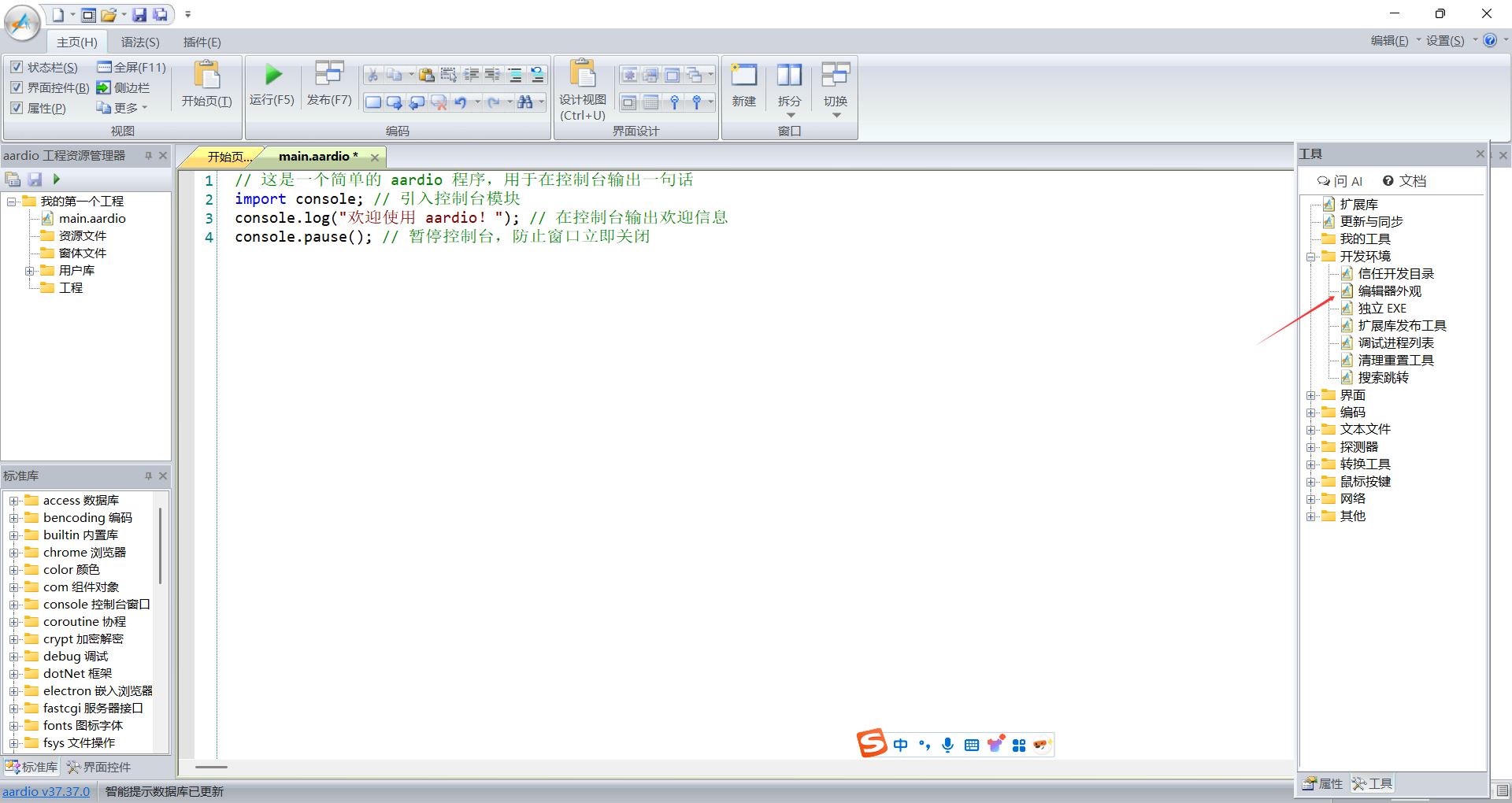Screen dimensions: 1512x803
Task: Click the Sogou input method microphone icon
Action: point(948,745)
